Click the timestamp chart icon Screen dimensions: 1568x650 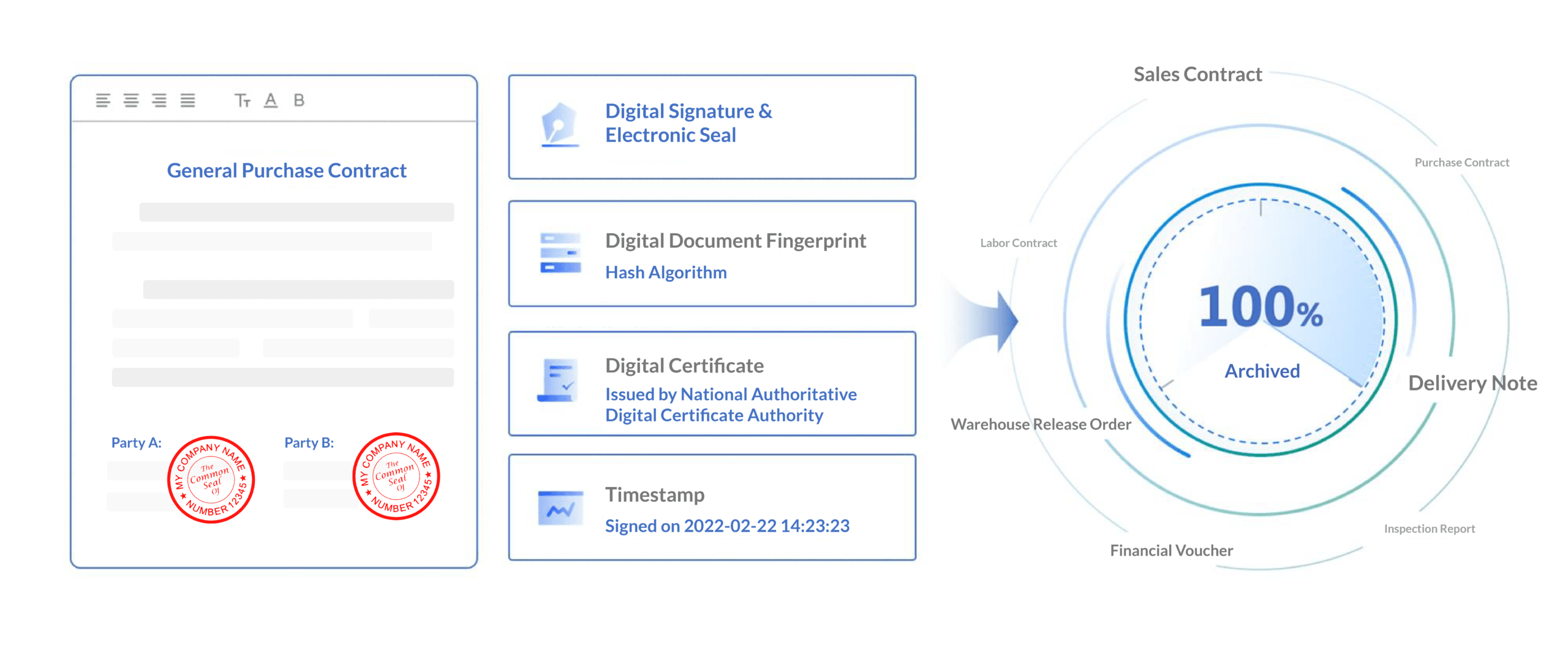(x=560, y=508)
